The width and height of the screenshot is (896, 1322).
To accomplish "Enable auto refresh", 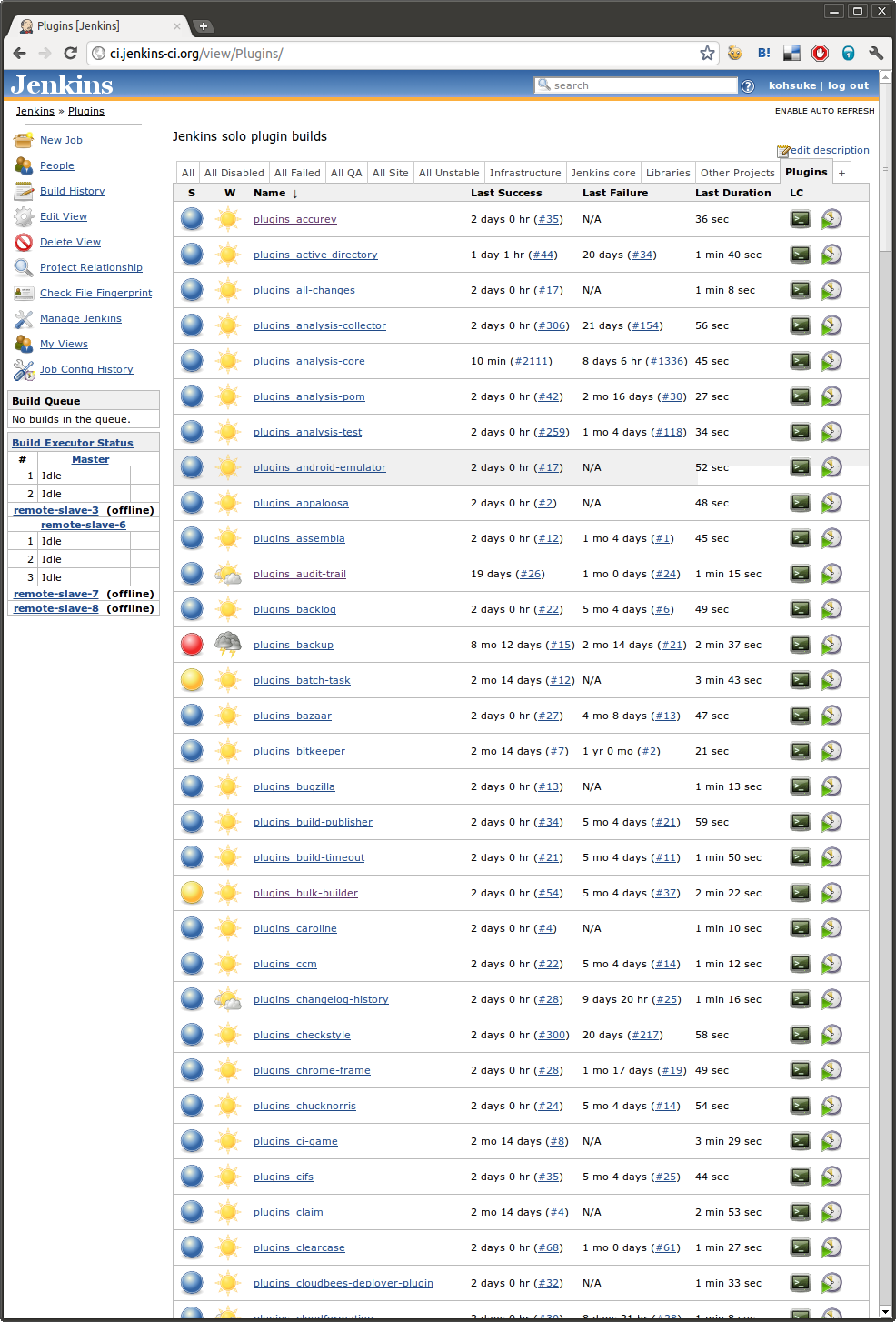I will pos(825,111).
